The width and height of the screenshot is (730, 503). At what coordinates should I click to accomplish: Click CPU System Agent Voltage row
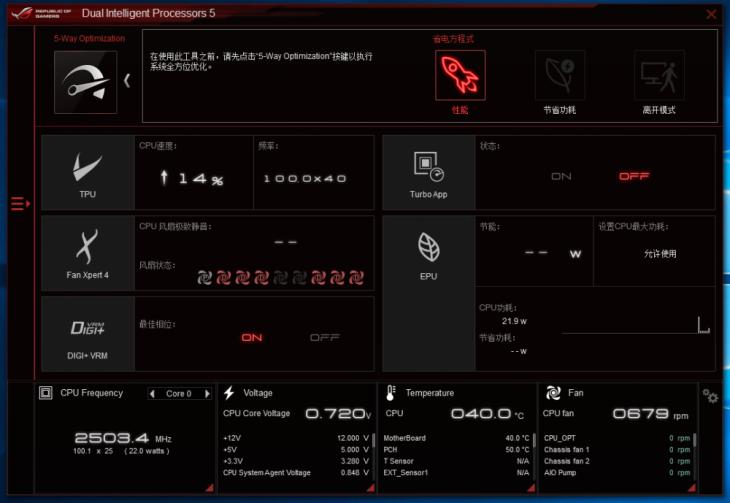point(296,473)
